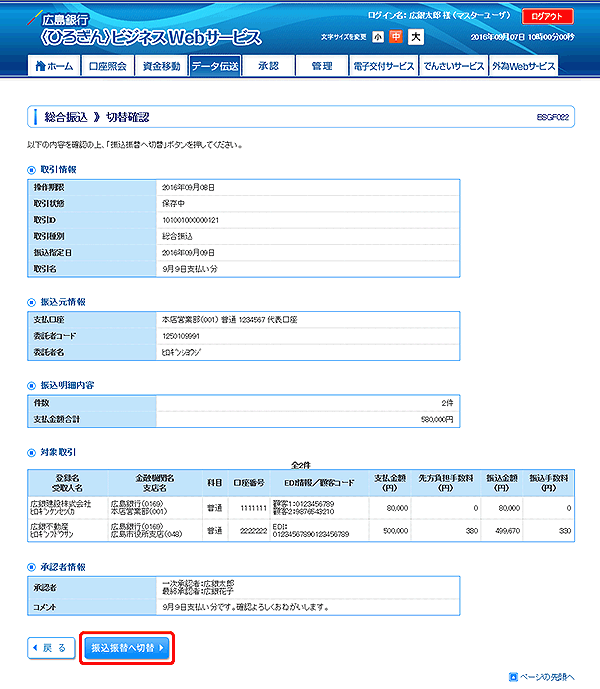Click the 委託者コード value 1250109991

[181, 336]
